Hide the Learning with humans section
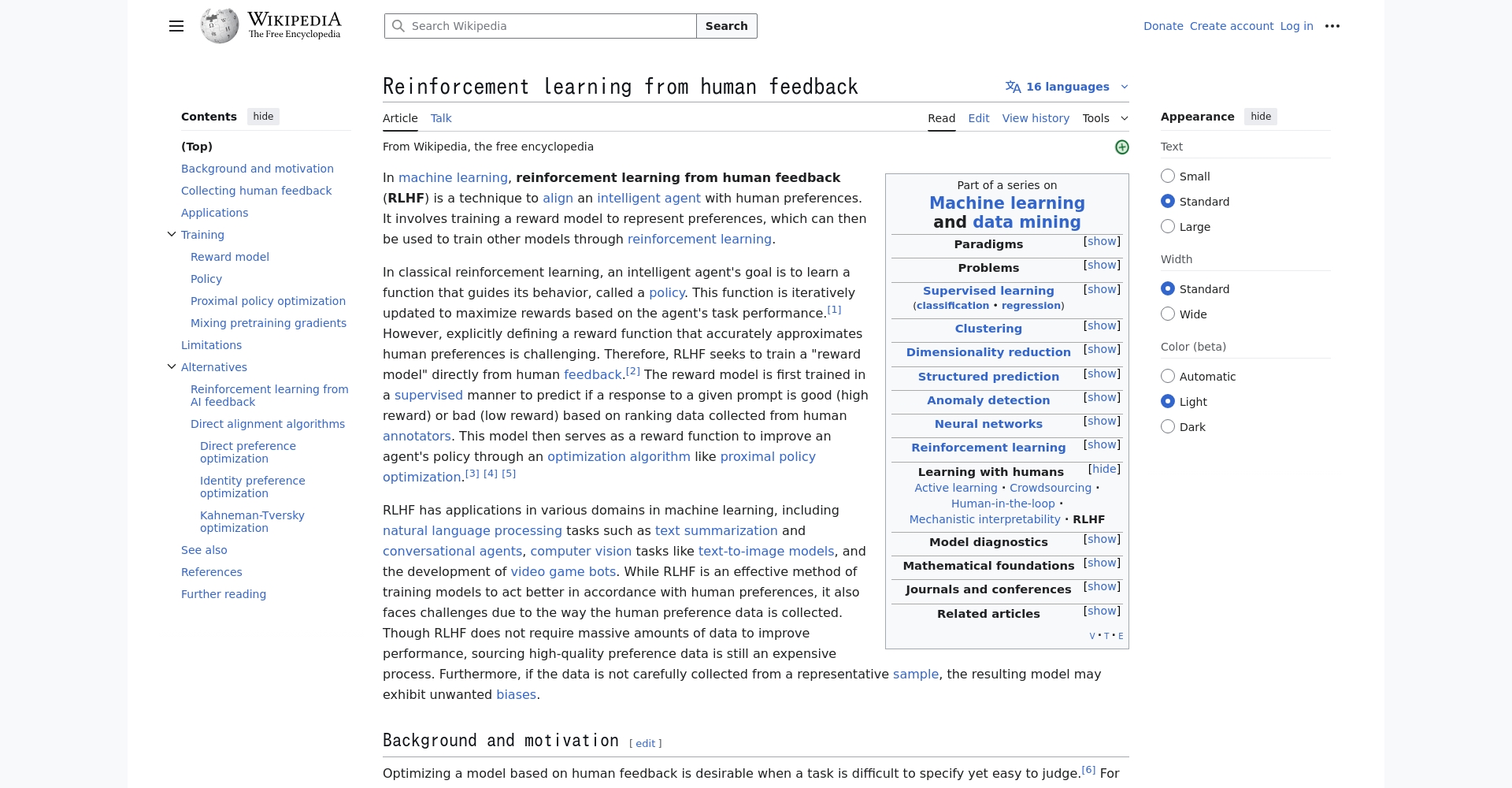 coord(1104,469)
